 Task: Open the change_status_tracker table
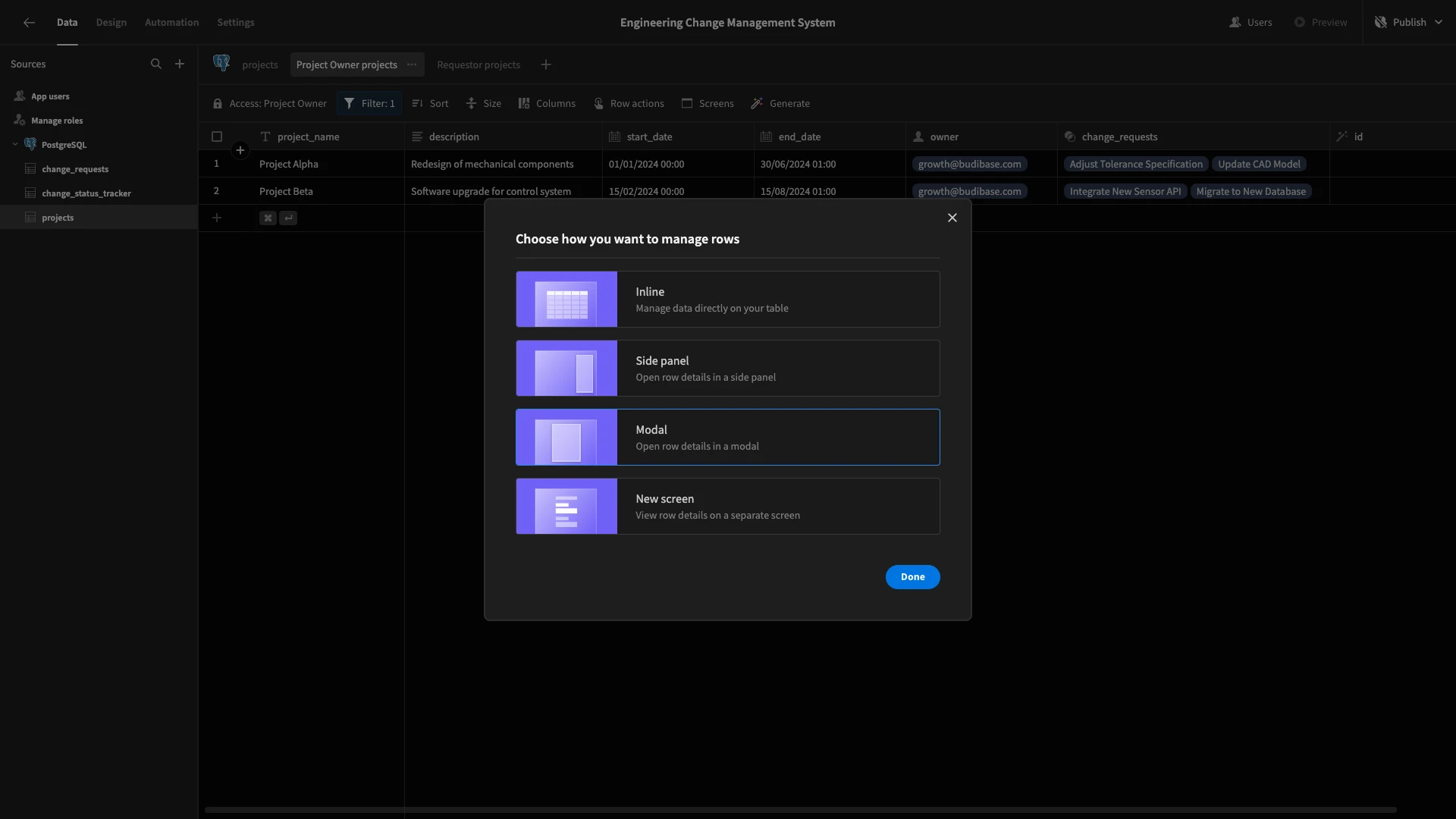point(99,193)
